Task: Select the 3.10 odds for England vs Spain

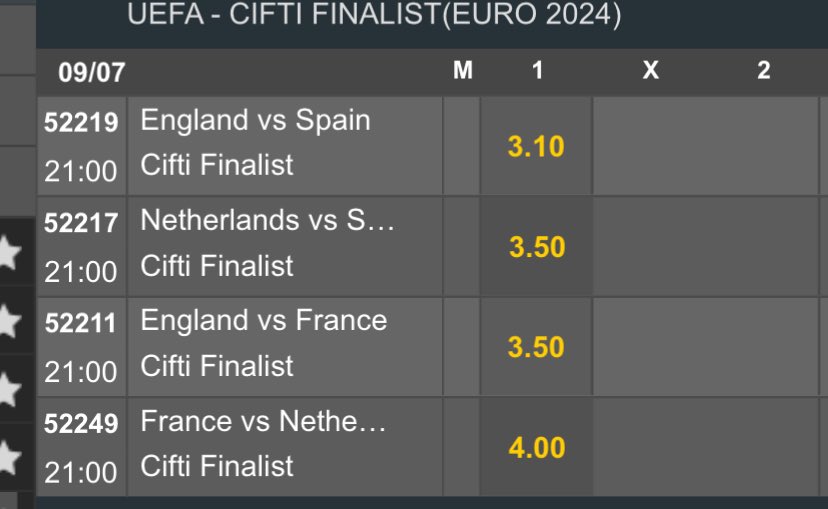Action: (536, 147)
